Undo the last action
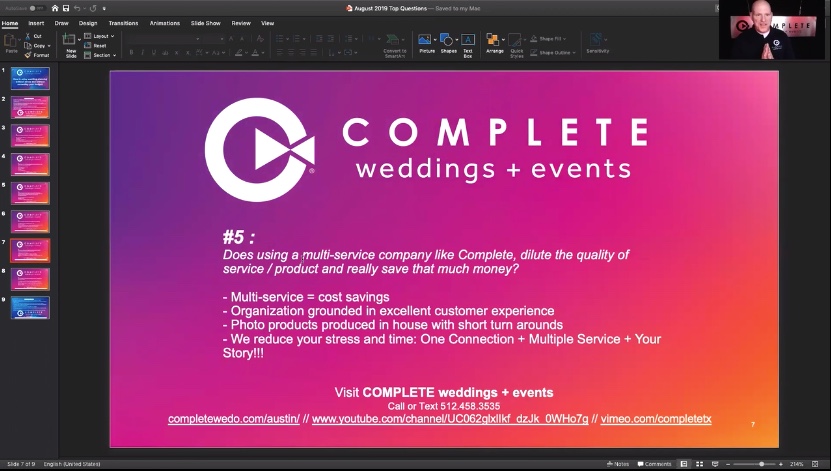 (77, 8)
